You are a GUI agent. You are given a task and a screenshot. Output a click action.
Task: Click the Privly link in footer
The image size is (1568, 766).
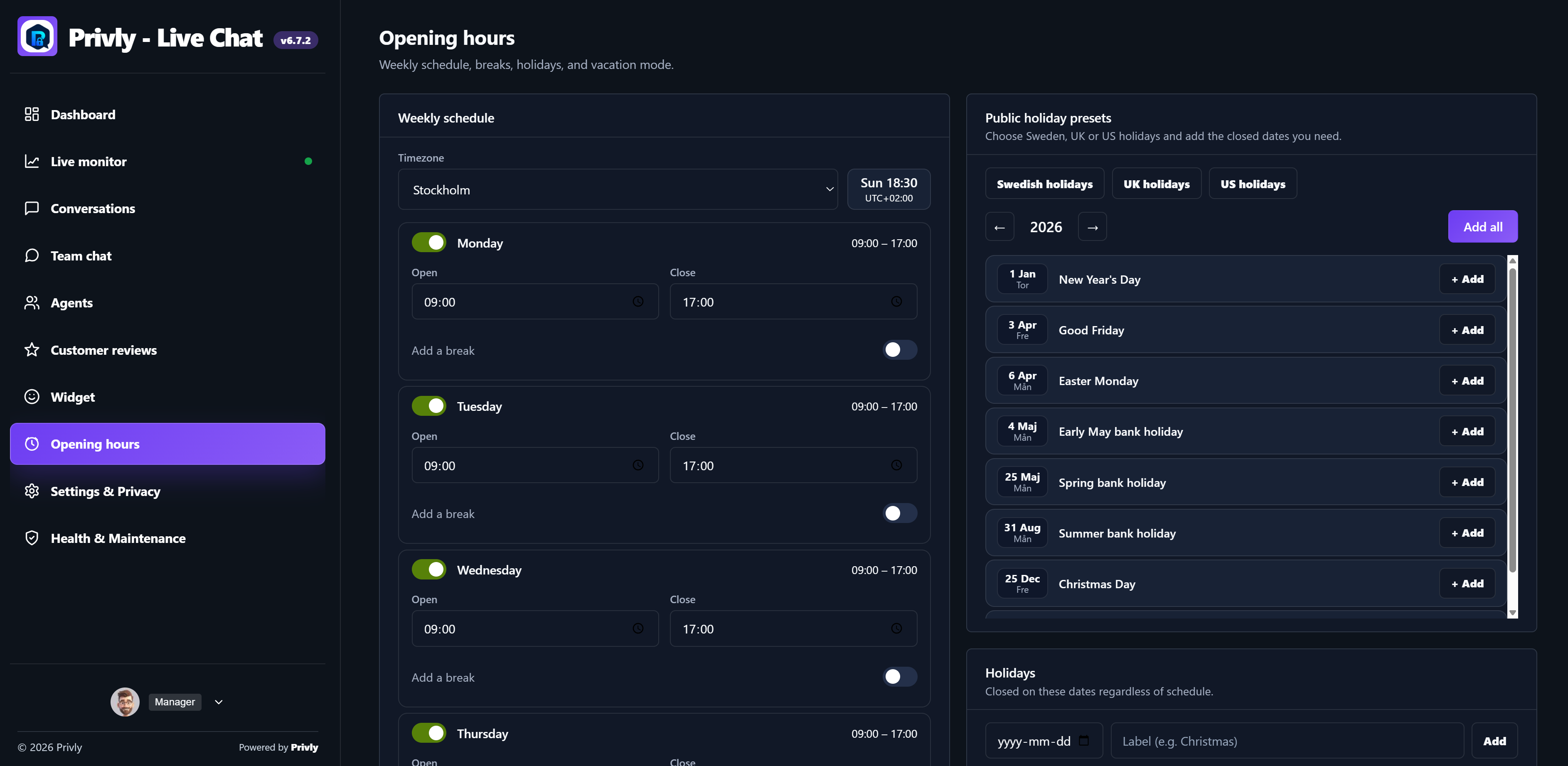304,747
